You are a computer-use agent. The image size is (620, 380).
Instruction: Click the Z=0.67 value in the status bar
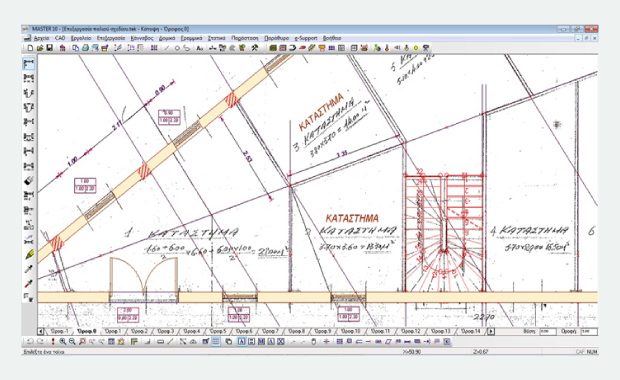click(480, 352)
